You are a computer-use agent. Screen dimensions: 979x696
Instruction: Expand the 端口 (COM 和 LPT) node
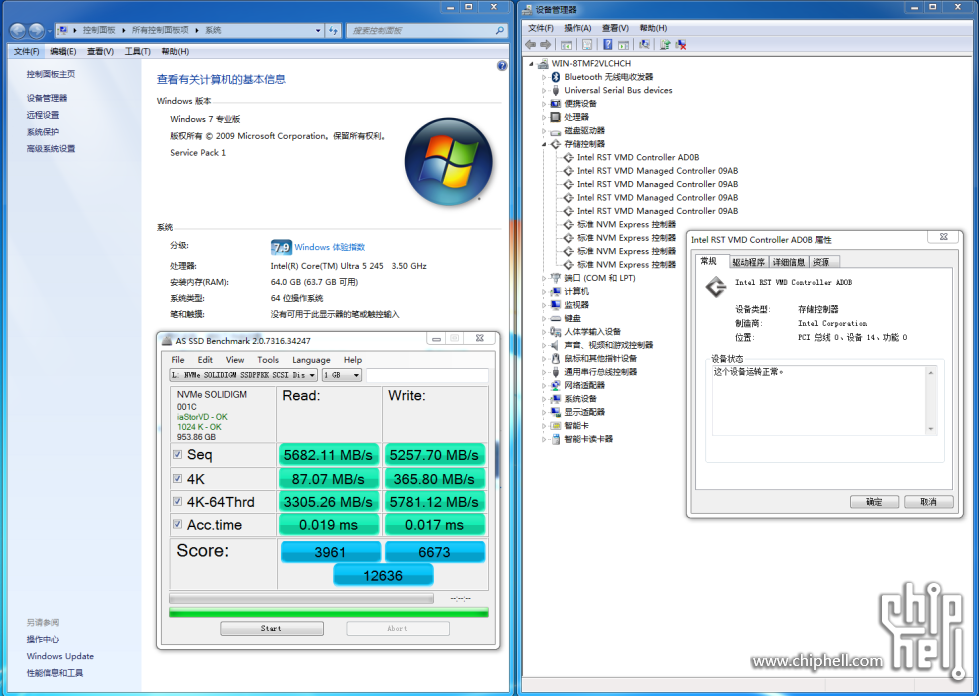(x=544, y=278)
